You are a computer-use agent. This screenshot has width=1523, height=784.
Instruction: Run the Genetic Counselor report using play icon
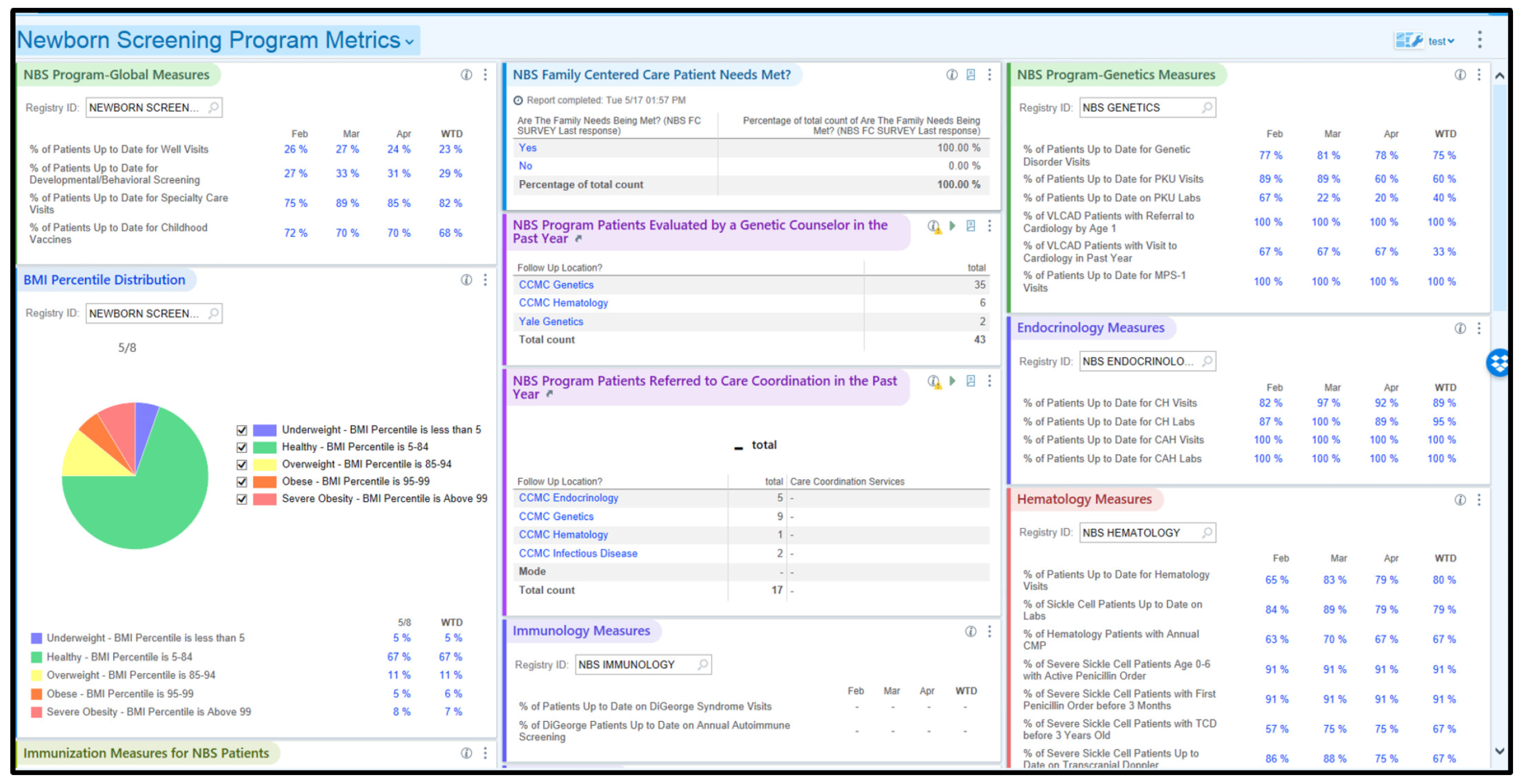952,226
